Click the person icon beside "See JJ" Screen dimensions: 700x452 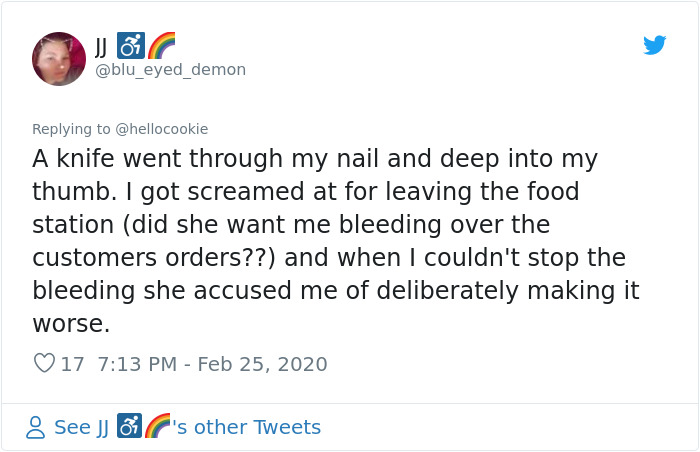coord(36,428)
